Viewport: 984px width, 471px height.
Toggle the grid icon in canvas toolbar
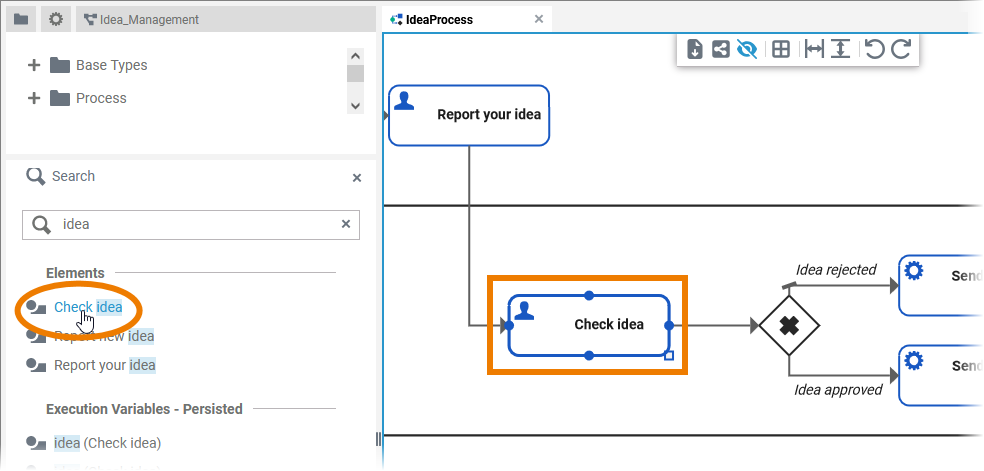(782, 49)
